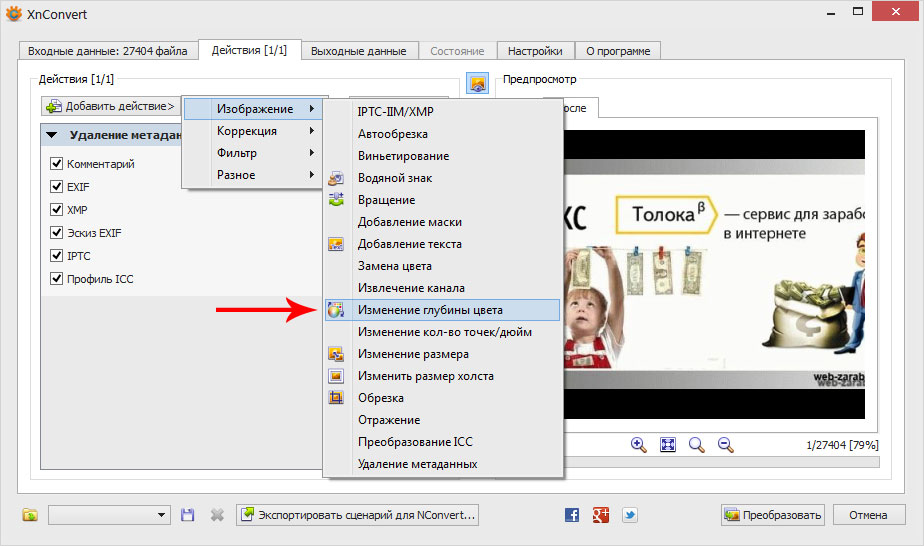
Task: Open the Состояние tab
Action: (457, 51)
